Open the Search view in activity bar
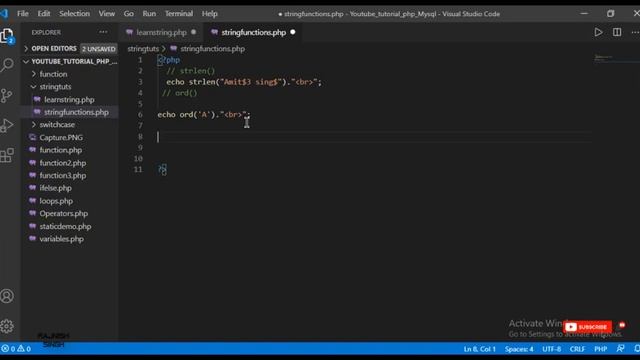Screen dimensions: 640x360 (7, 65)
